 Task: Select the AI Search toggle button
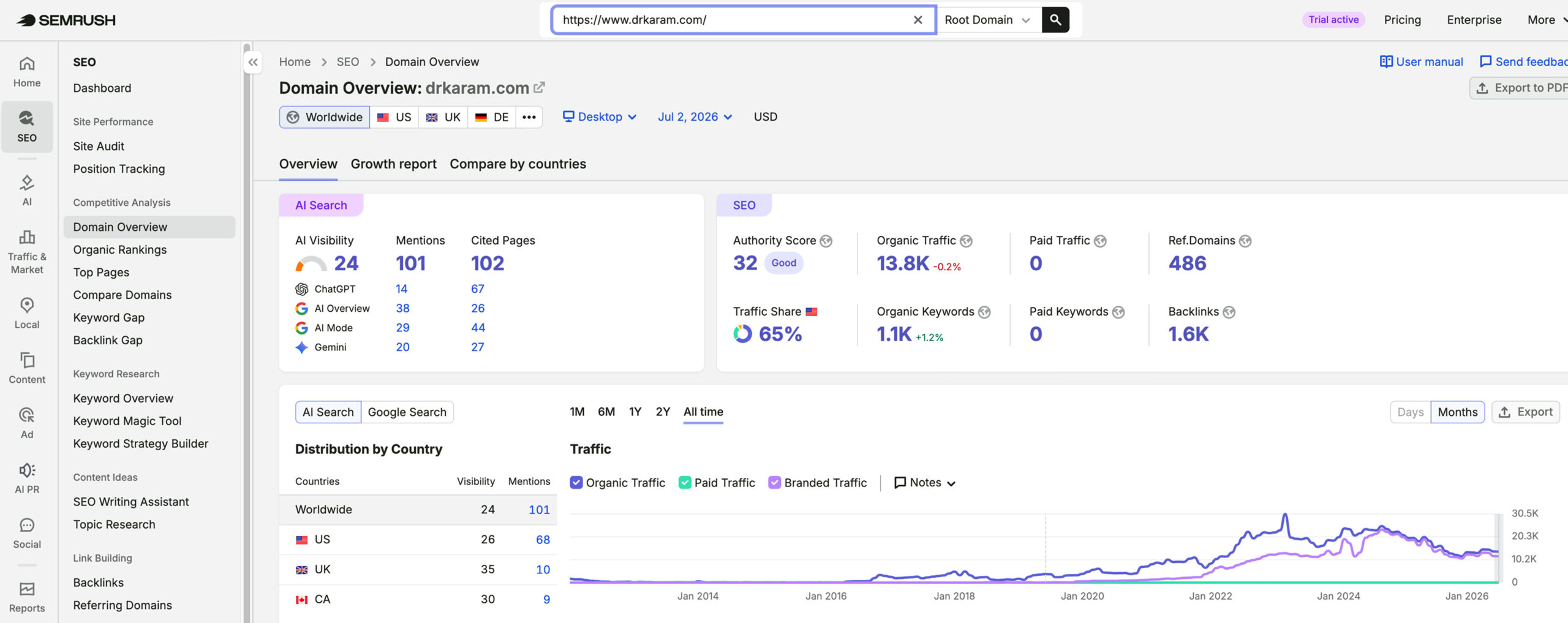[328, 412]
